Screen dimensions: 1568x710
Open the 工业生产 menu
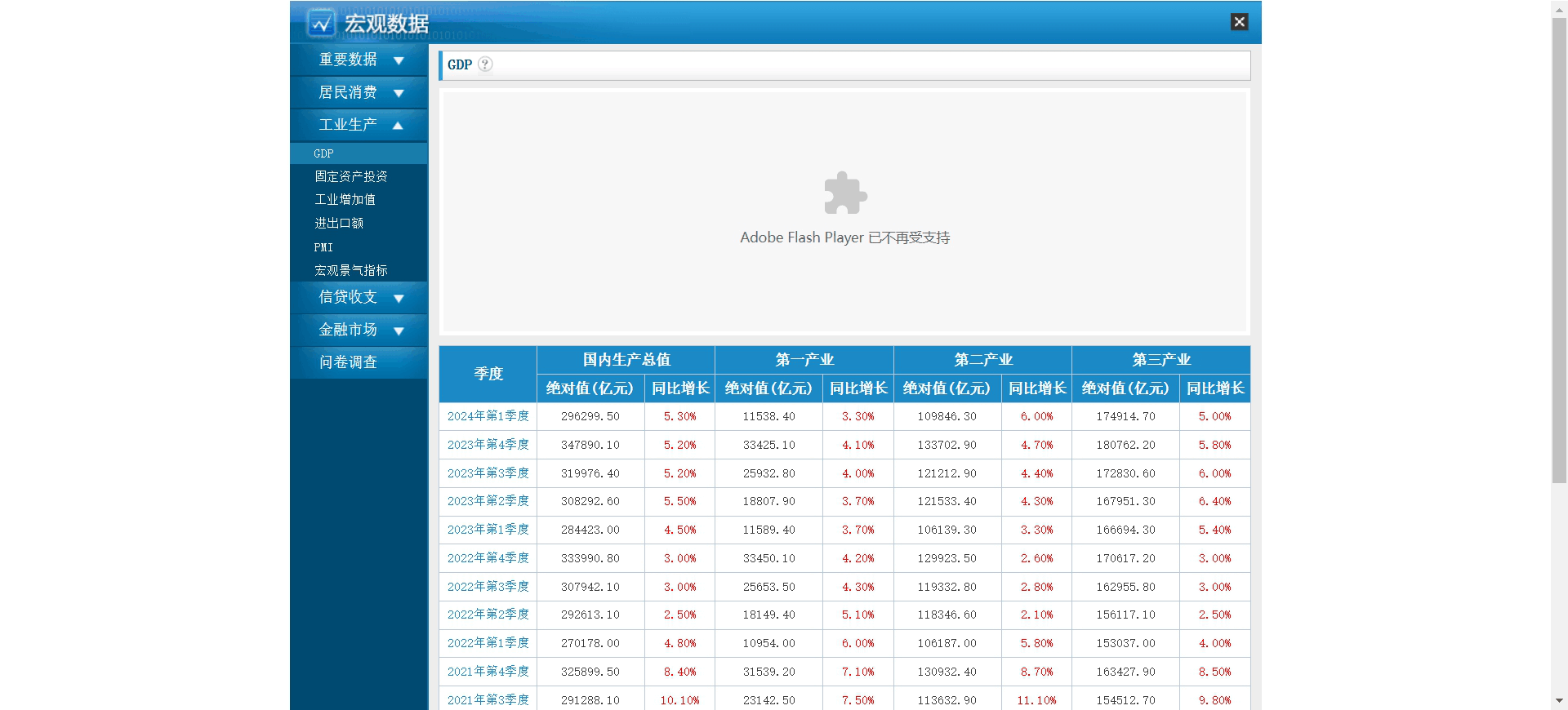pos(348,125)
